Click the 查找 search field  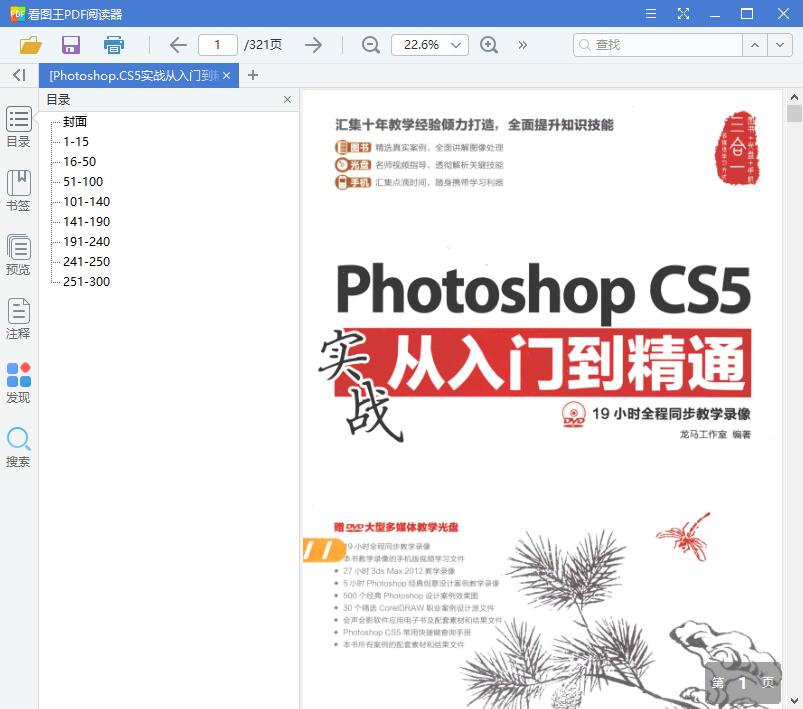pyautogui.click(x=658, y=45)
